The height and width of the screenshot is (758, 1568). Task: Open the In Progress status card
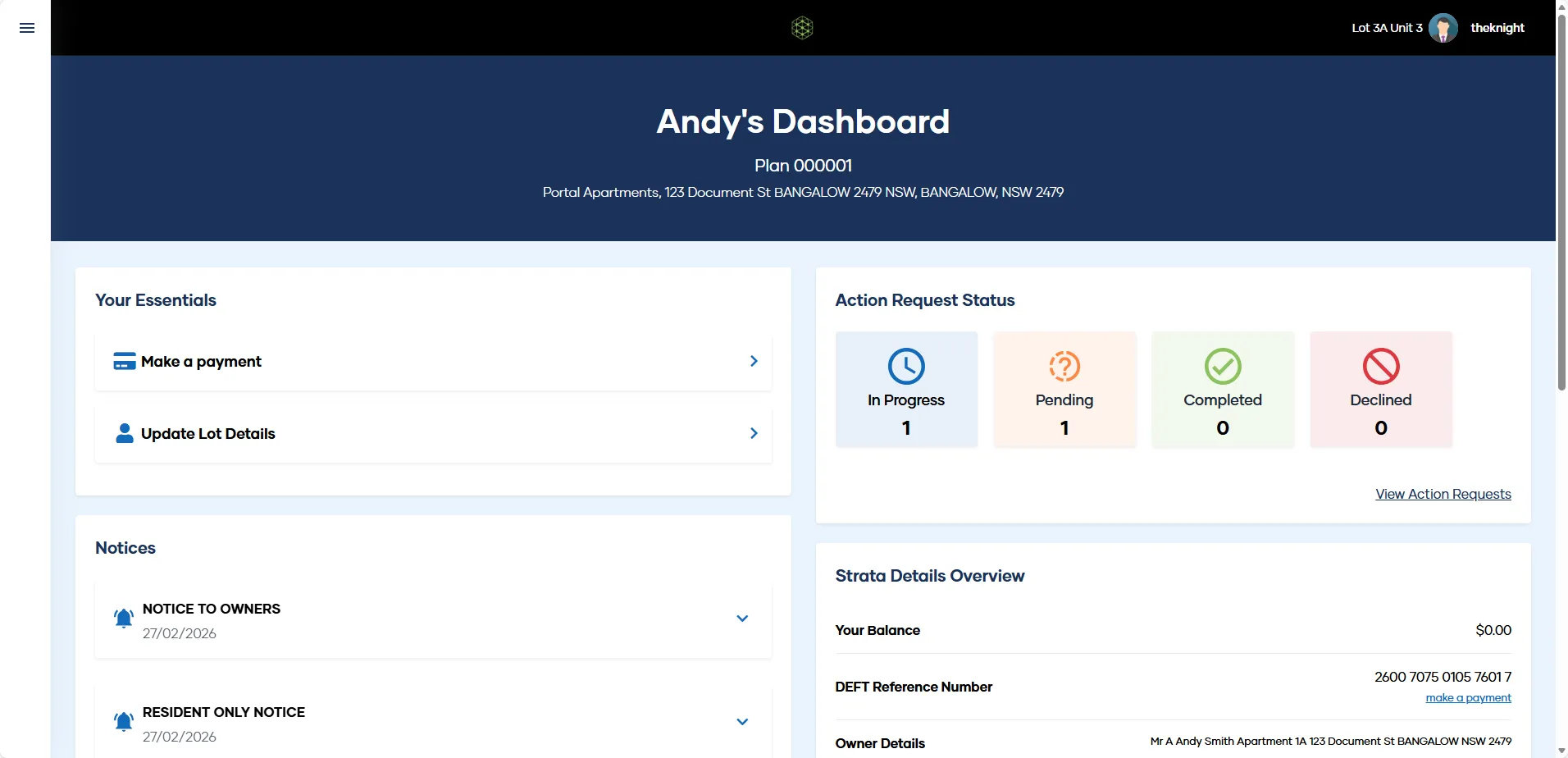click(x=906, y=389)
